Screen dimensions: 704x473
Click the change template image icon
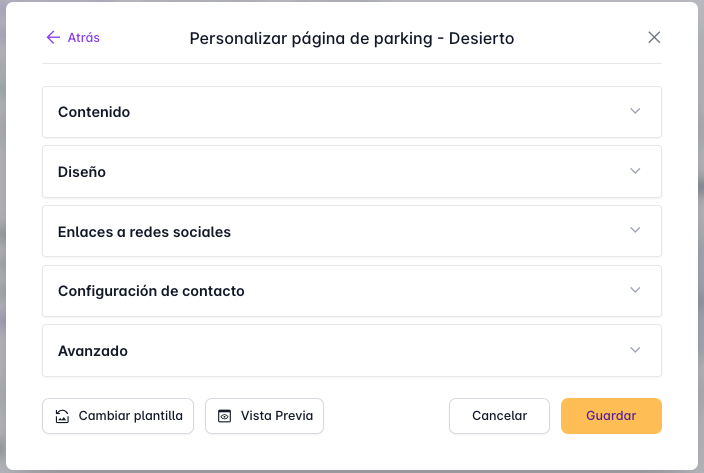(x=62, y=416)
